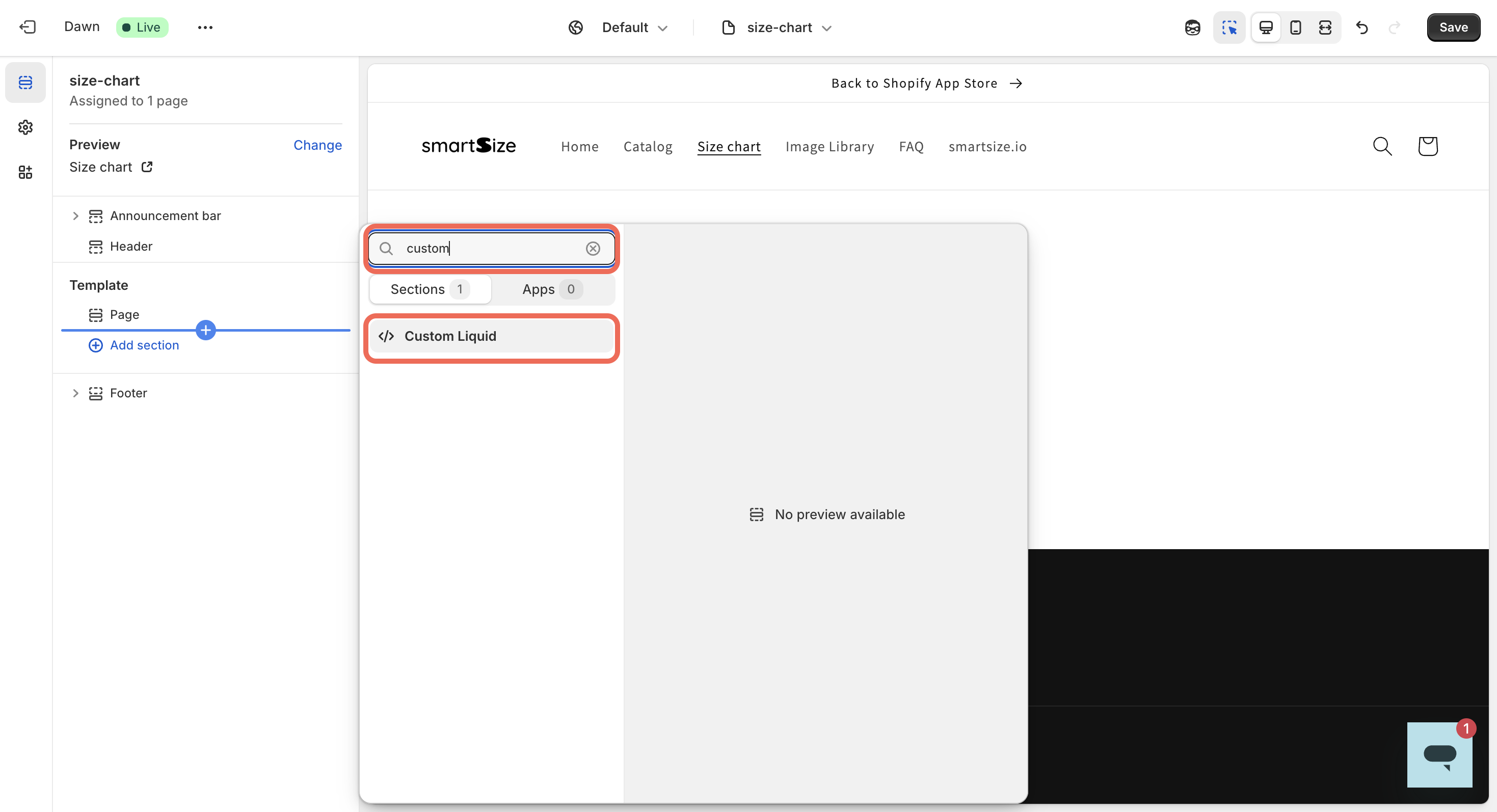Click the exit editor icon
The height and width of the screenshot is (812, 1497).
point(28,28)
